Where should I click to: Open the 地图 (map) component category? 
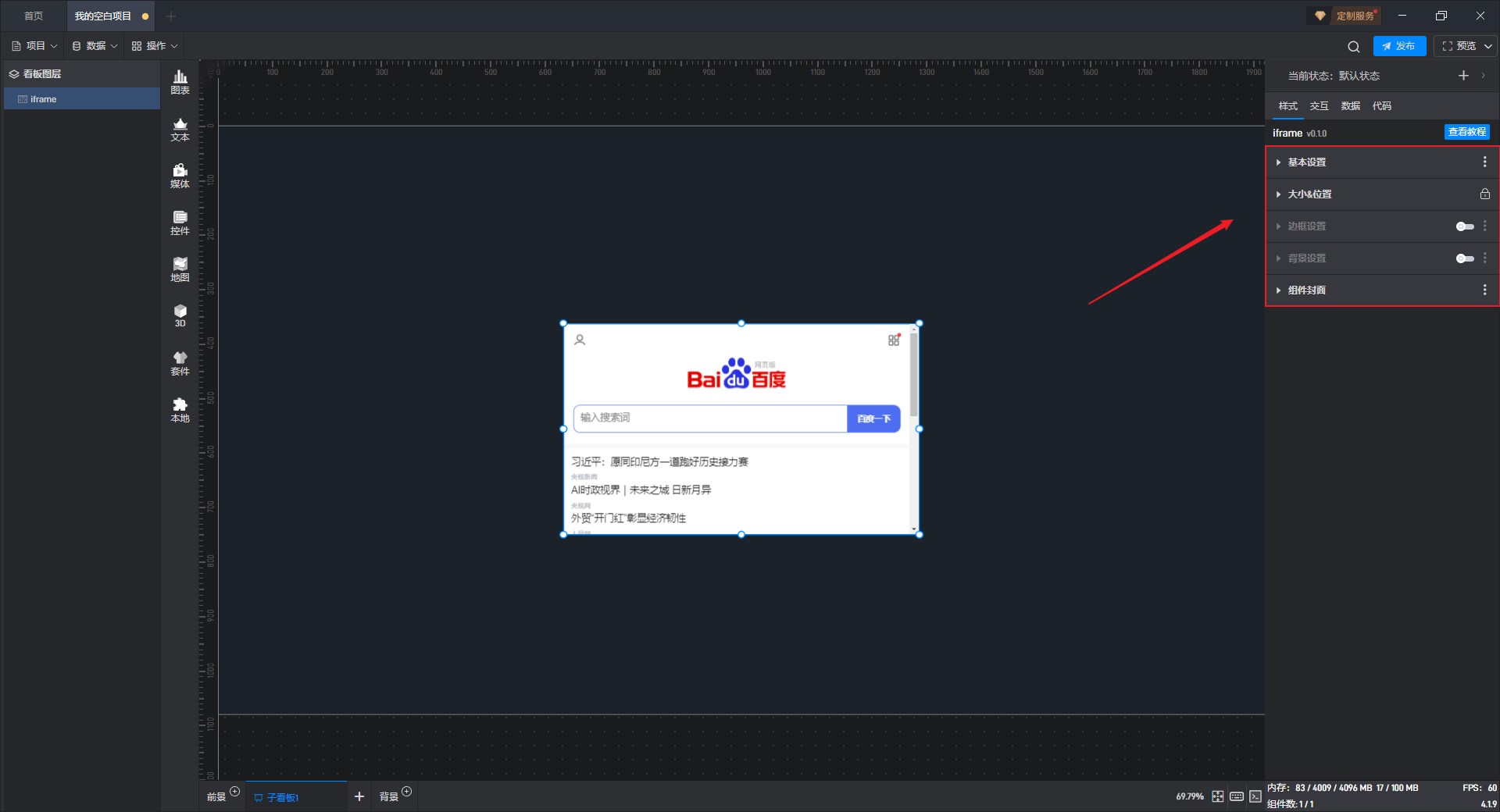pos(180,269)
